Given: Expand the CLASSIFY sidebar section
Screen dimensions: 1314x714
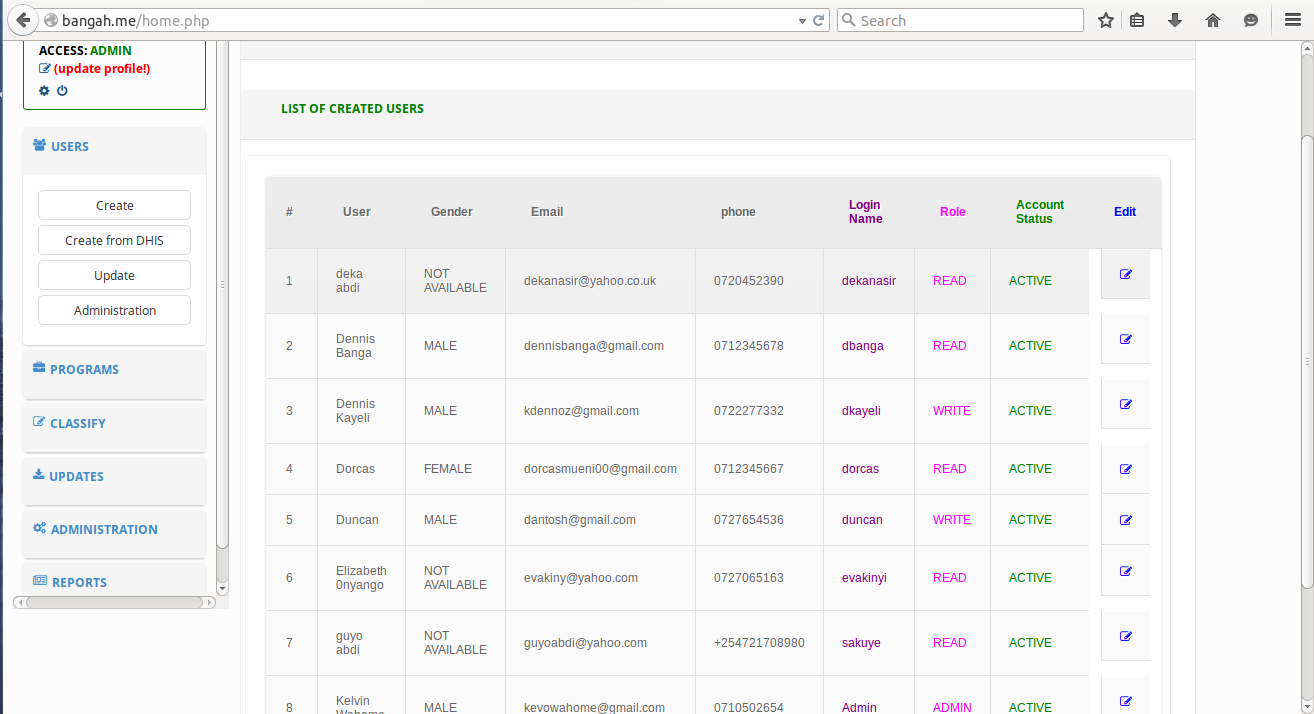Looking at the screenshot, I should coord(114,424).
